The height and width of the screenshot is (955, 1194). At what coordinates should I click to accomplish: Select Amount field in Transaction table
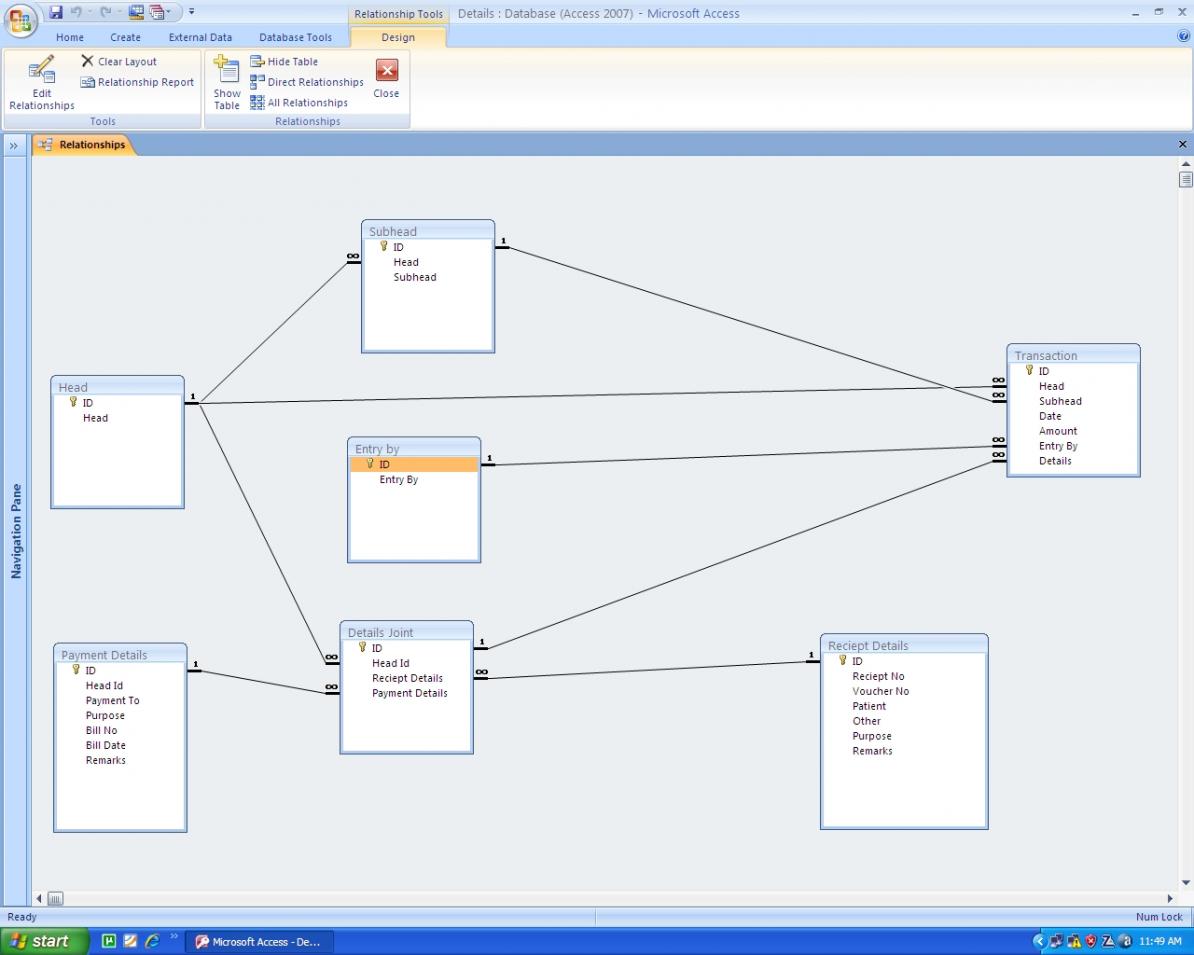pos(1058,431)
